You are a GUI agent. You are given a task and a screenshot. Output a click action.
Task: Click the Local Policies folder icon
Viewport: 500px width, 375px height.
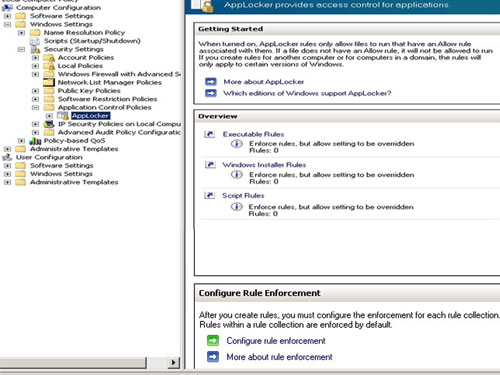tap(49, 66)
